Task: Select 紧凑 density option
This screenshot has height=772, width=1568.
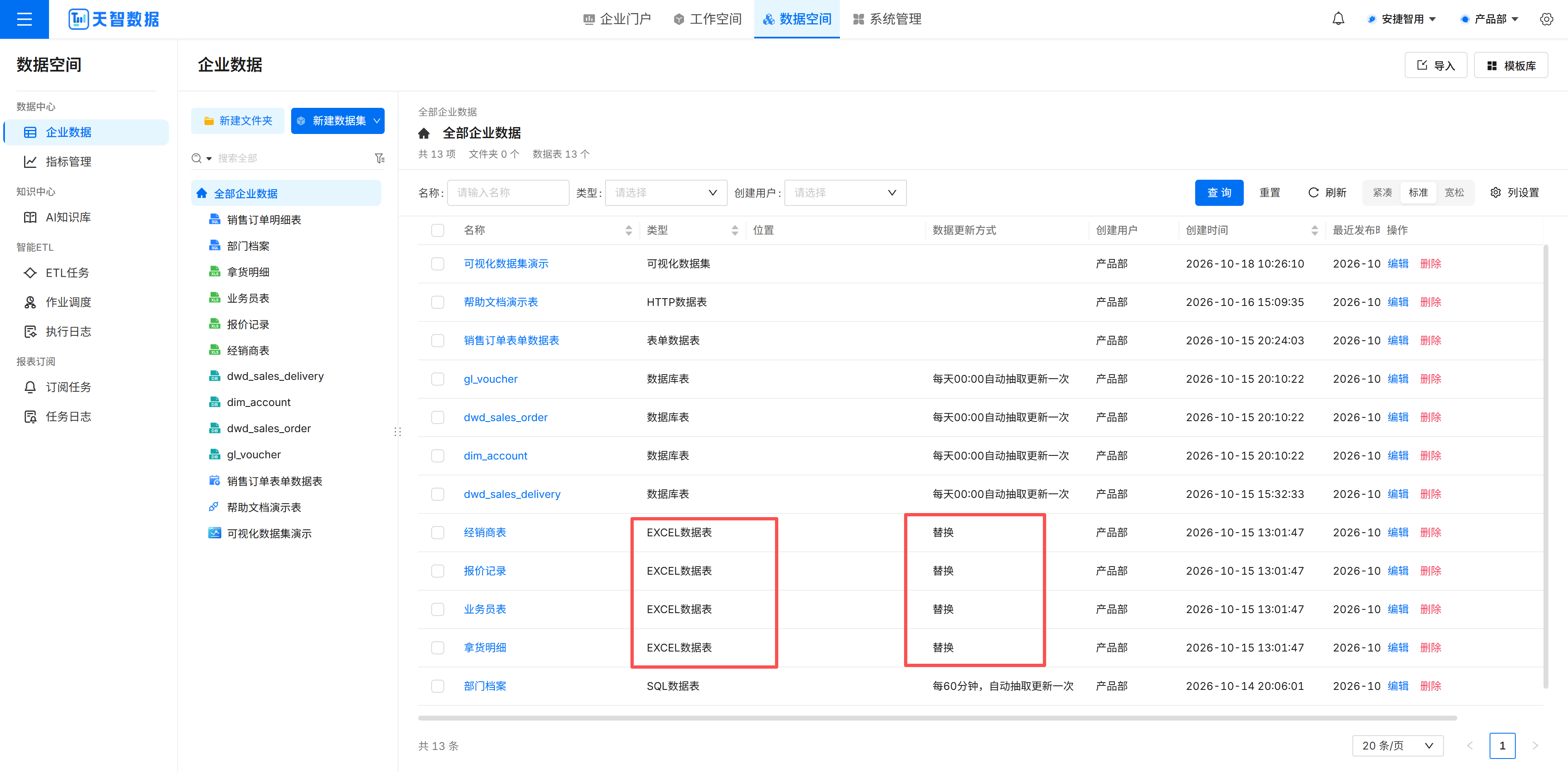Action: coord(1382,192)
